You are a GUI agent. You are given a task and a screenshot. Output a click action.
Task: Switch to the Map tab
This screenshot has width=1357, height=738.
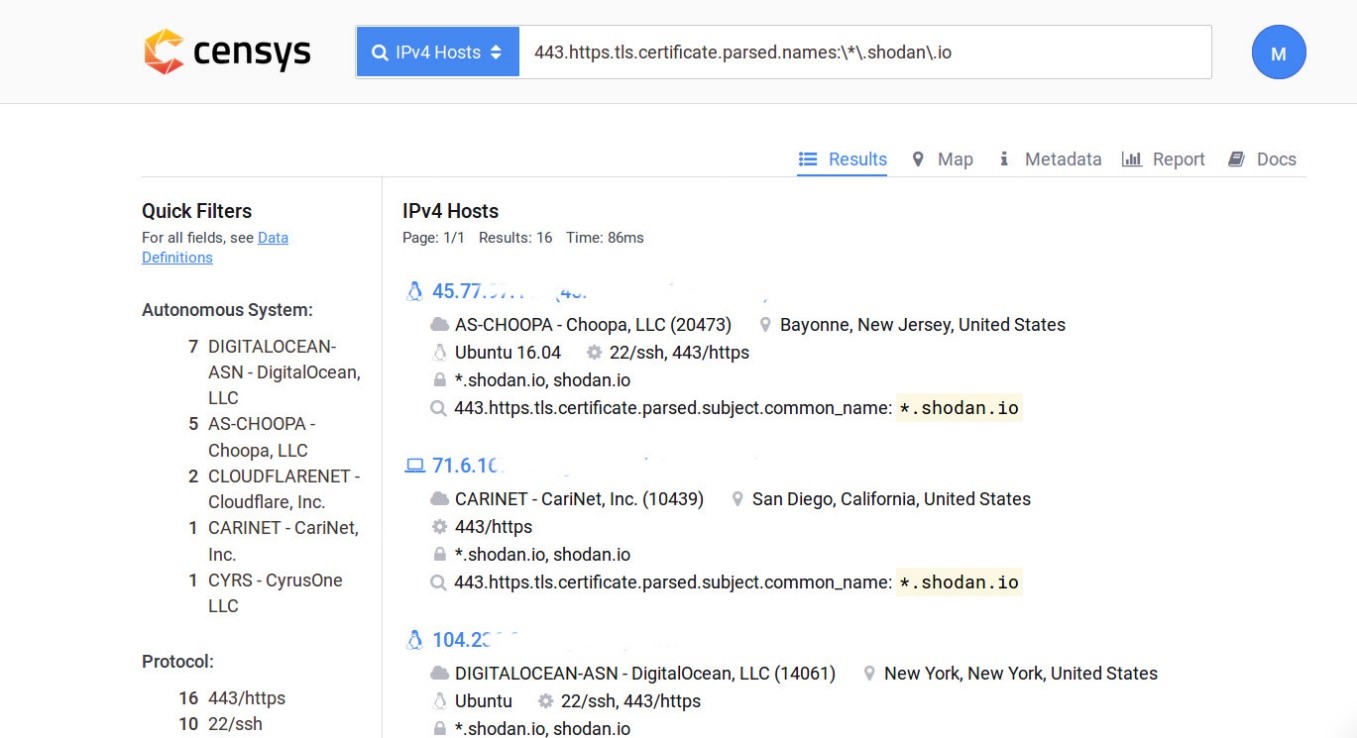click(942, 159)
